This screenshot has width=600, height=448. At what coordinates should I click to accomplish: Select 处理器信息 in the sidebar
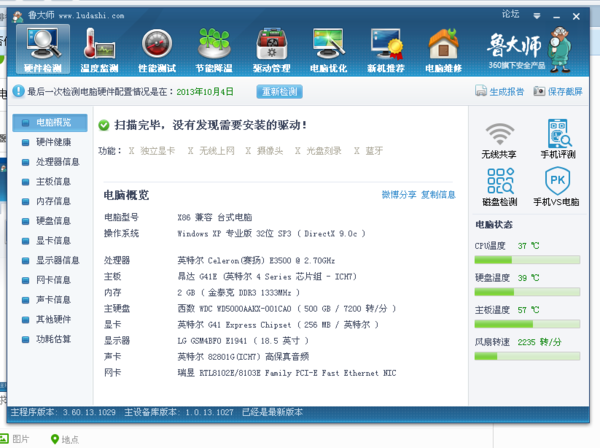click(x=57, y=162)
